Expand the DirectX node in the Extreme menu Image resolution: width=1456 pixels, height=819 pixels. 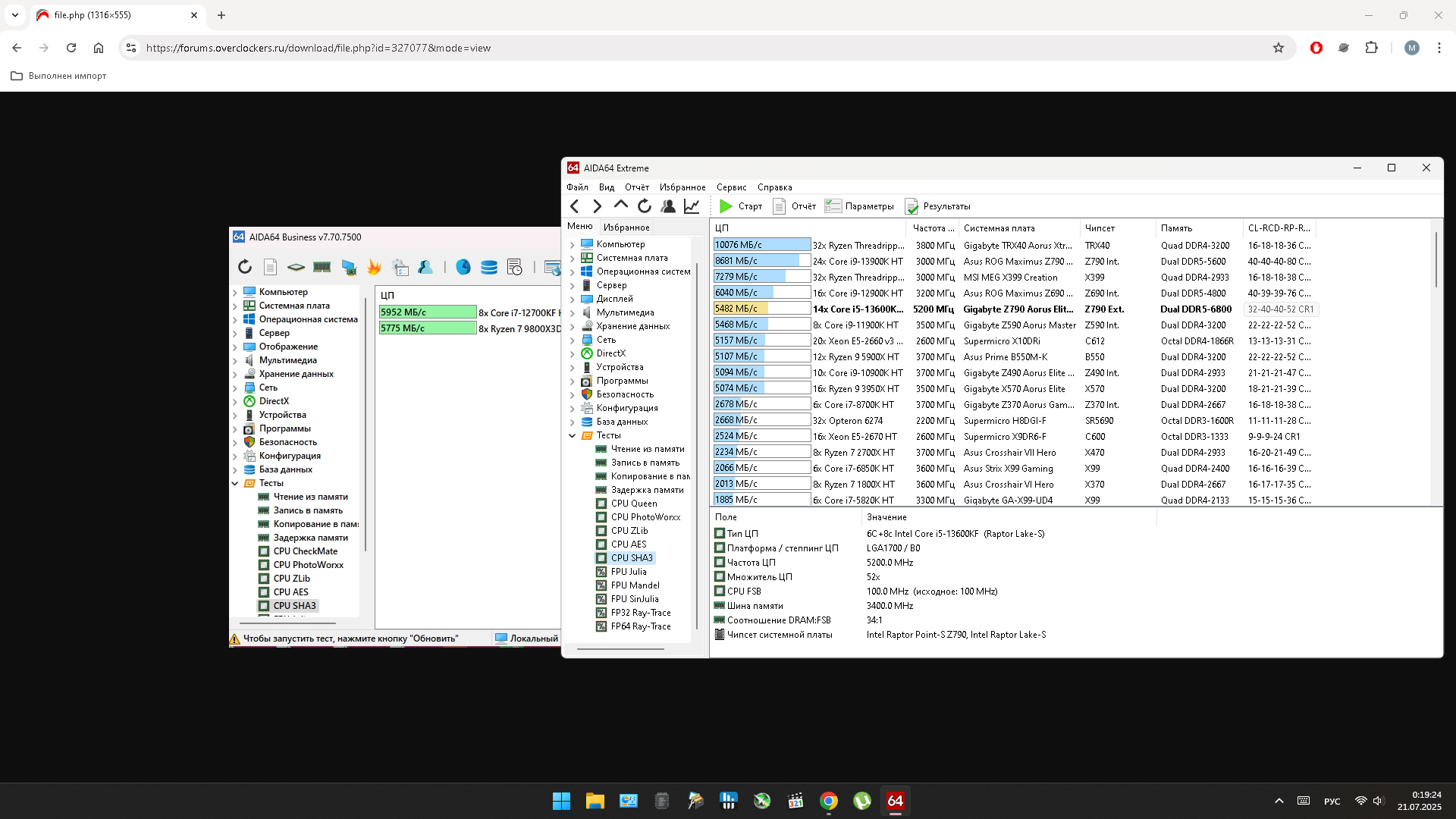[x=573, y=353]
